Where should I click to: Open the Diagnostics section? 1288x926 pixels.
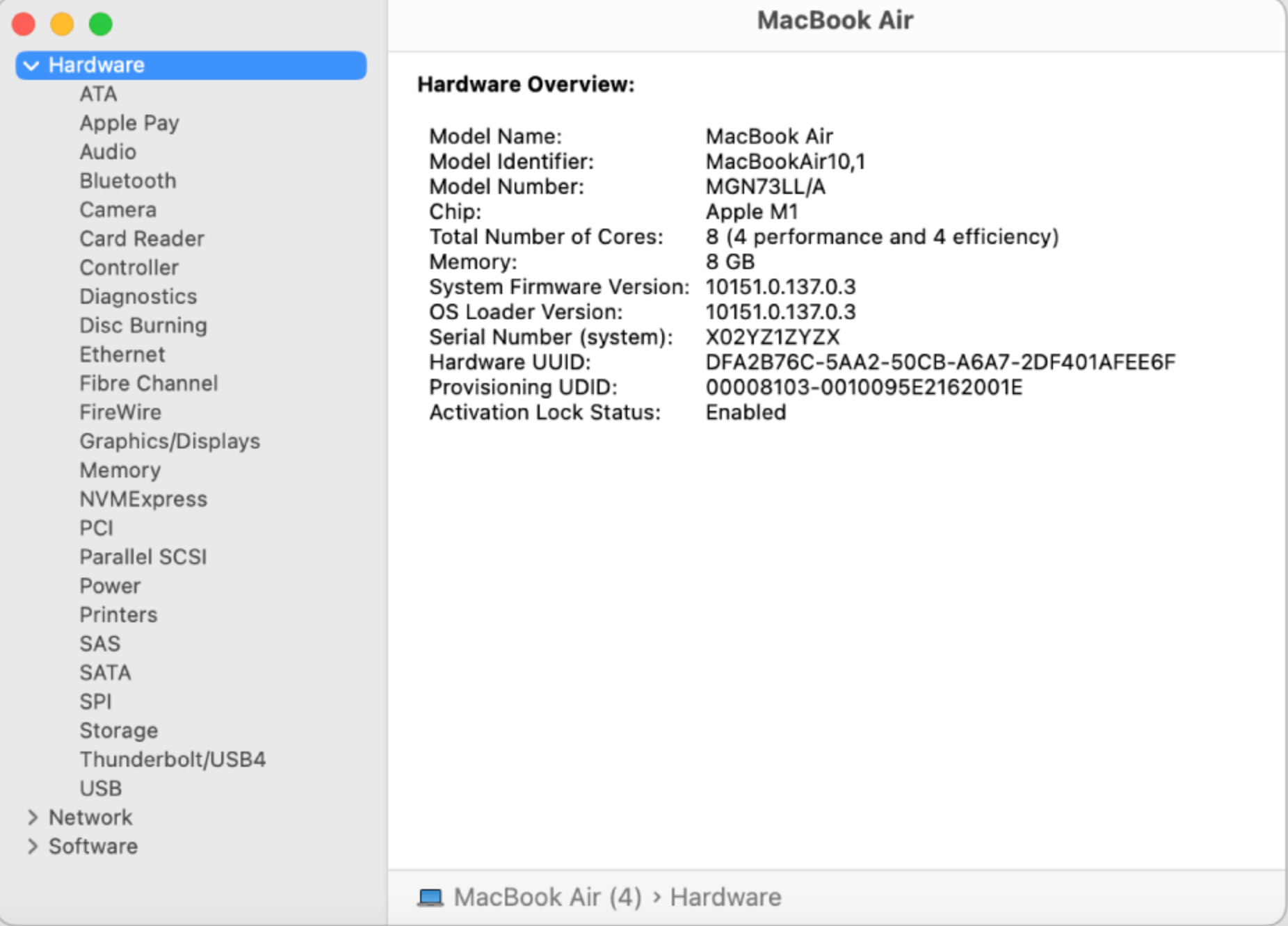pyautogui.click(x=138, y=296)
